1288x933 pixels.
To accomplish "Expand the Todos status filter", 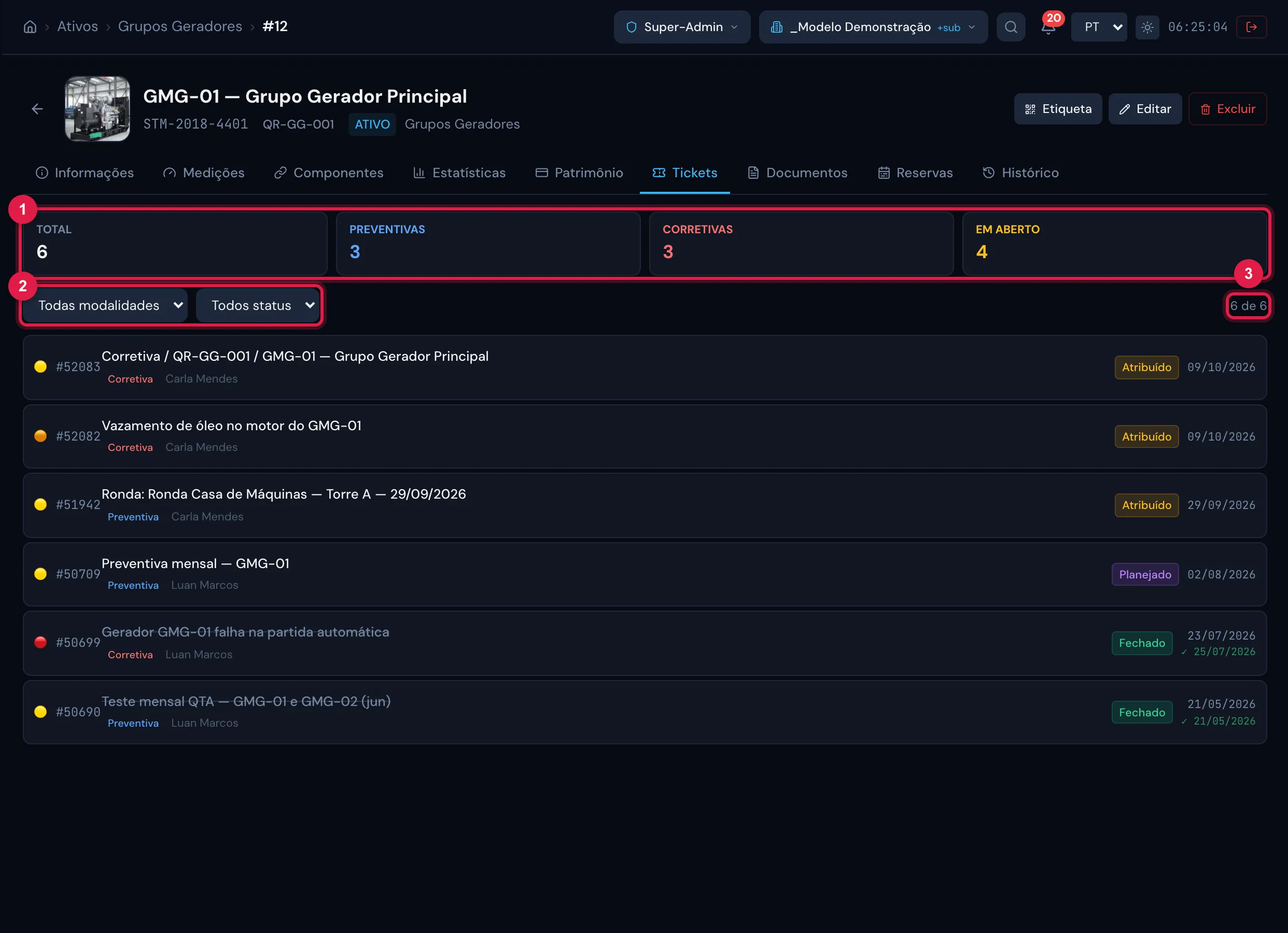I will pos(258,305).
